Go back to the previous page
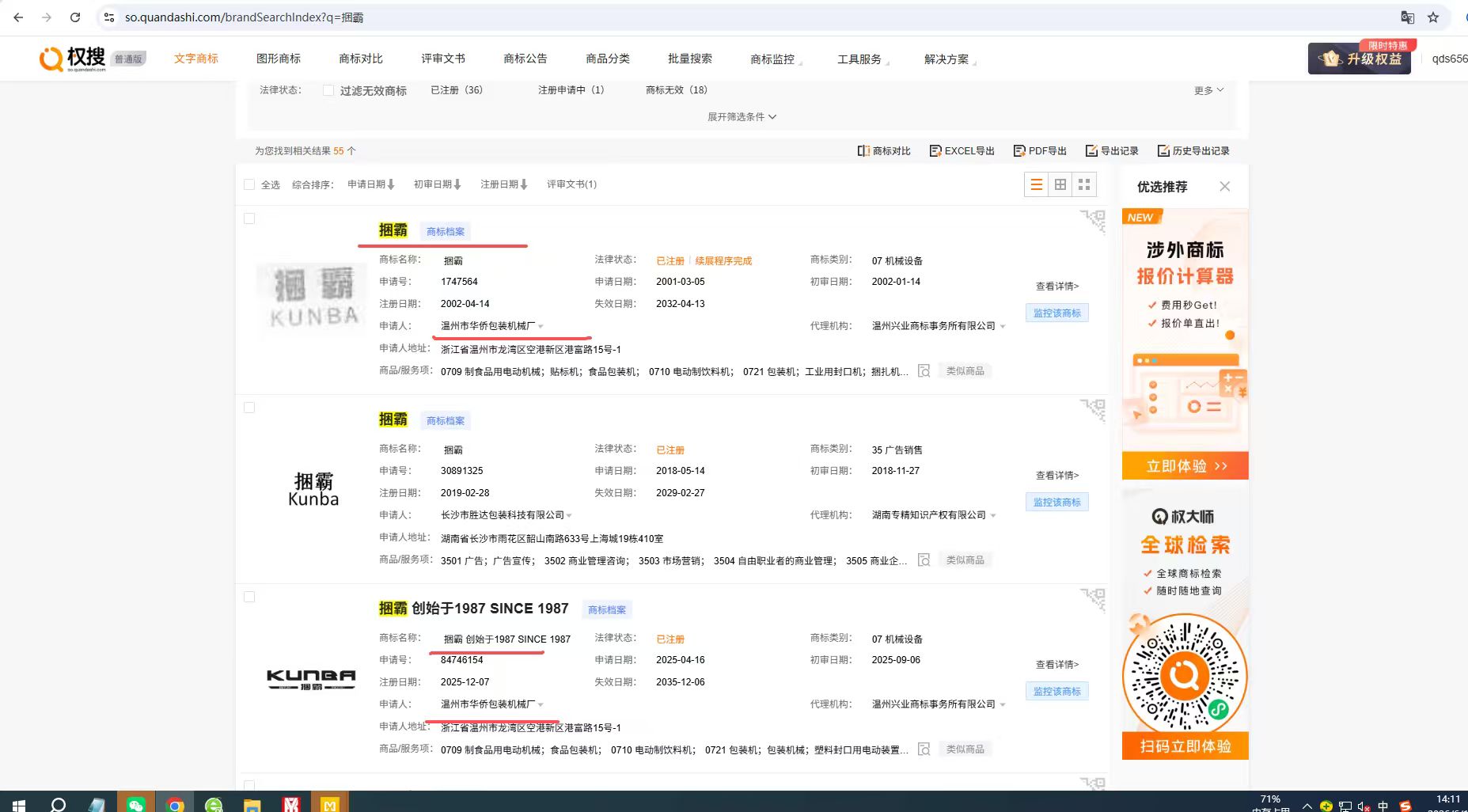 point(18,17)
